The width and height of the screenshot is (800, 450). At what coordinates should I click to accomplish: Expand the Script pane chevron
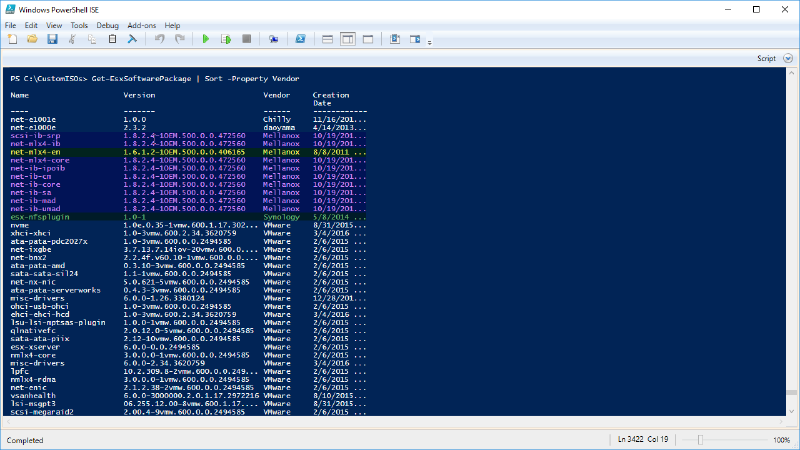tap(788, 58)
